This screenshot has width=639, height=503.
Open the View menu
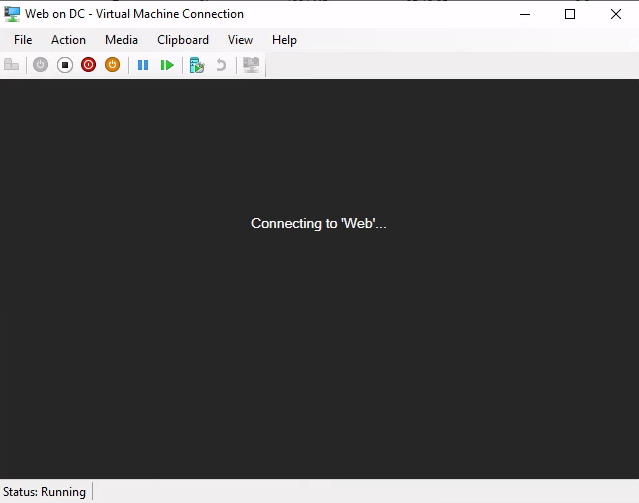coord(240,40)
